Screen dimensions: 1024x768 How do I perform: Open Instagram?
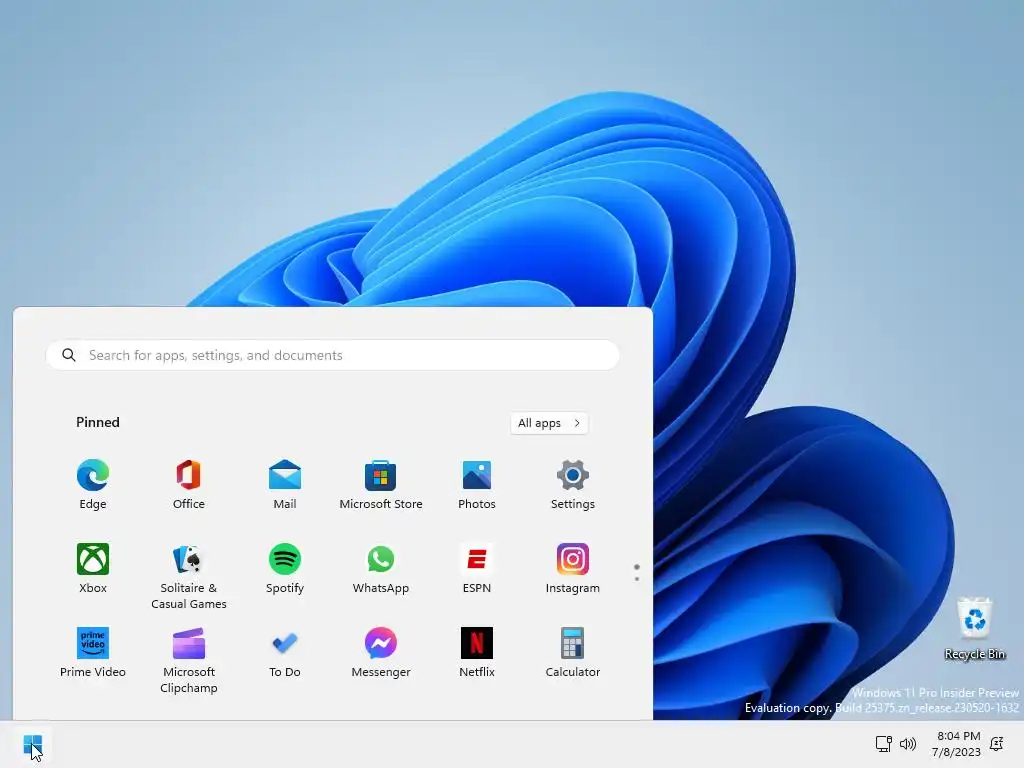point(573,568)
